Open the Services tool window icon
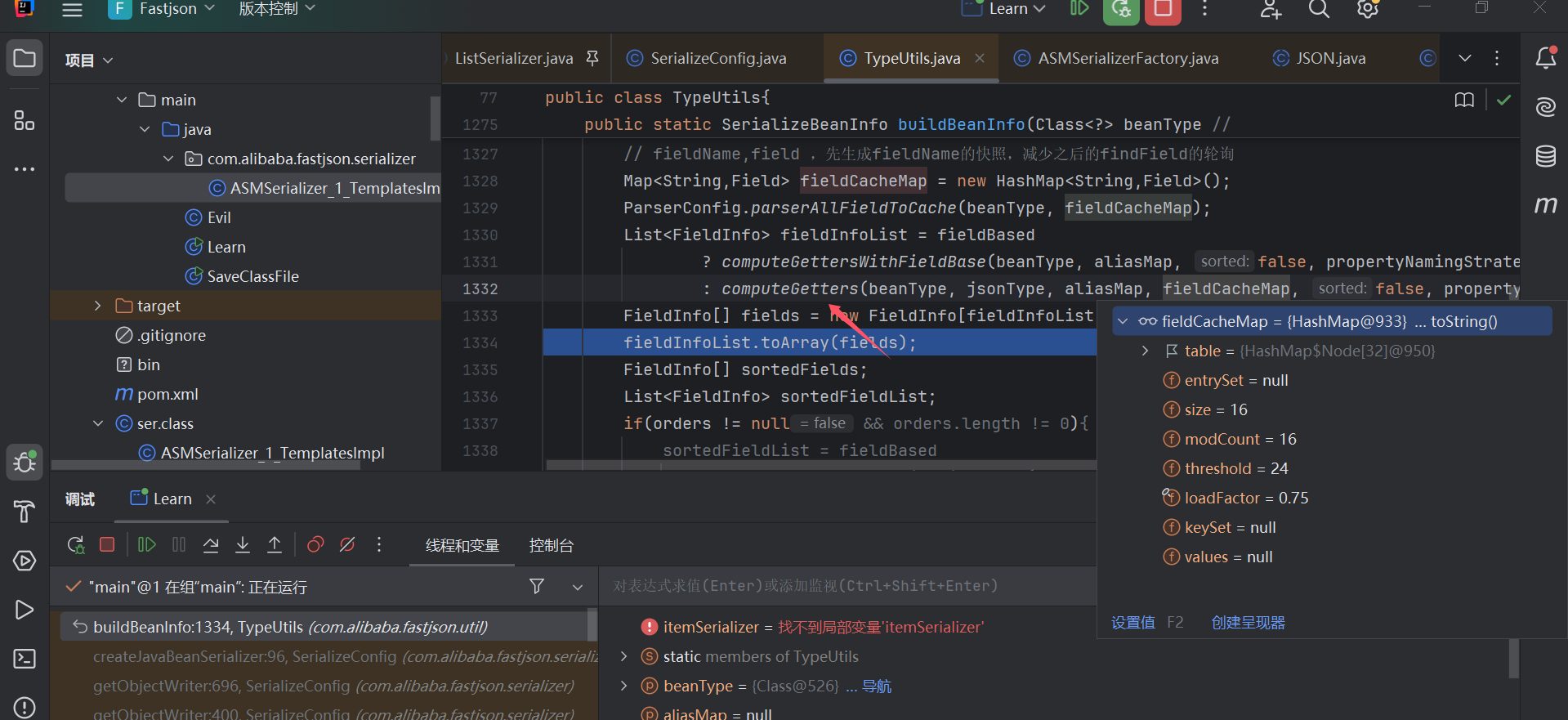This screenshot has height=720, width=1568. click(25, 561)
